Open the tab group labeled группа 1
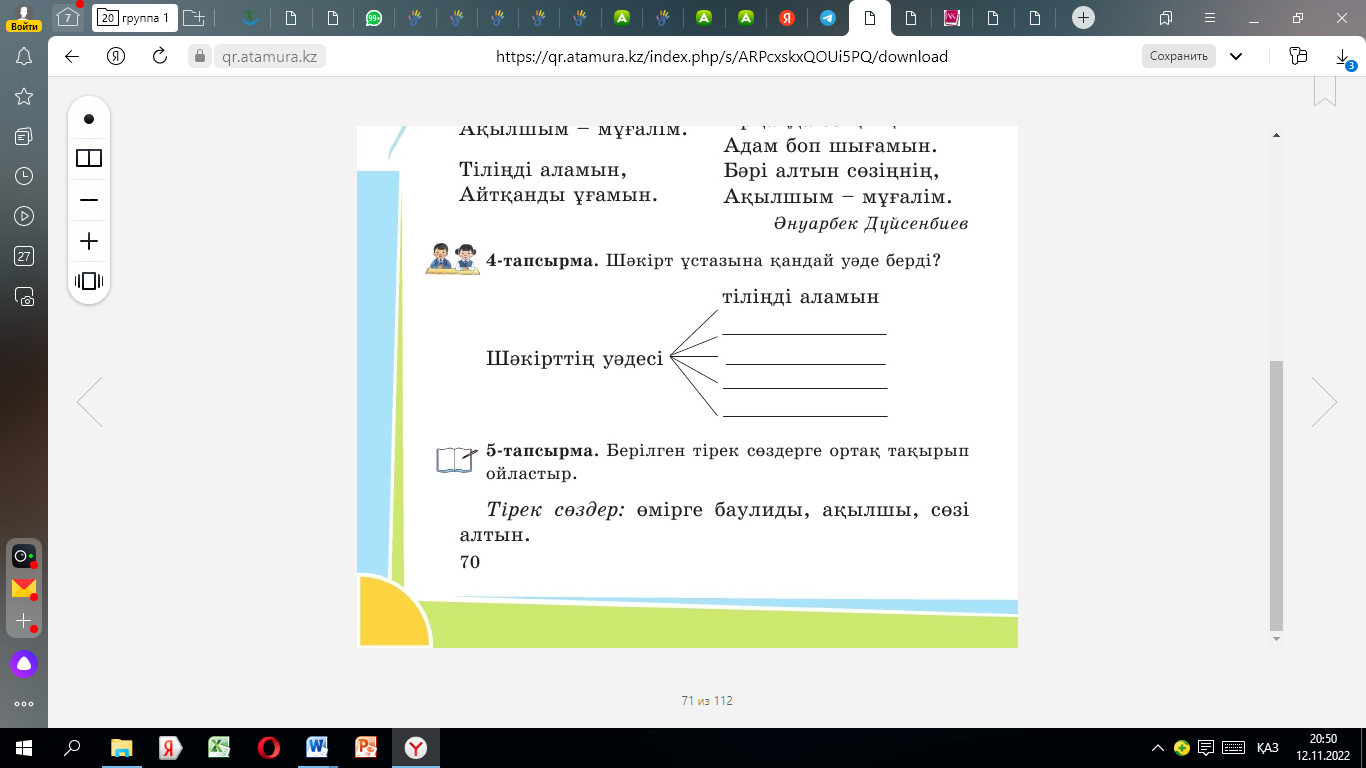The height and width of the screenshot is (768, 1366). (x=136, y=17)
